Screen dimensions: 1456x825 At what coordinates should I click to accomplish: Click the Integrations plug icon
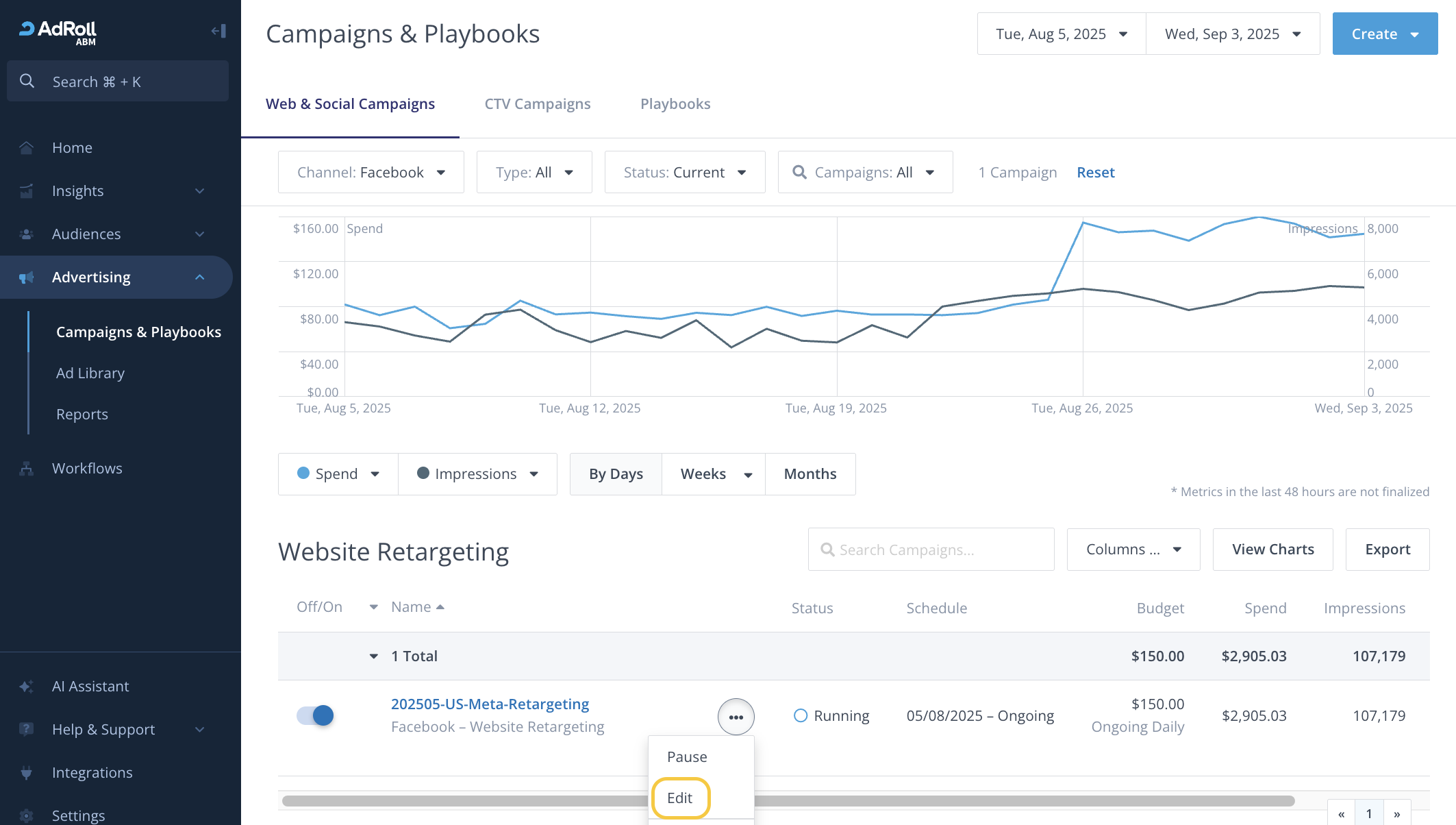click(27, 773)
